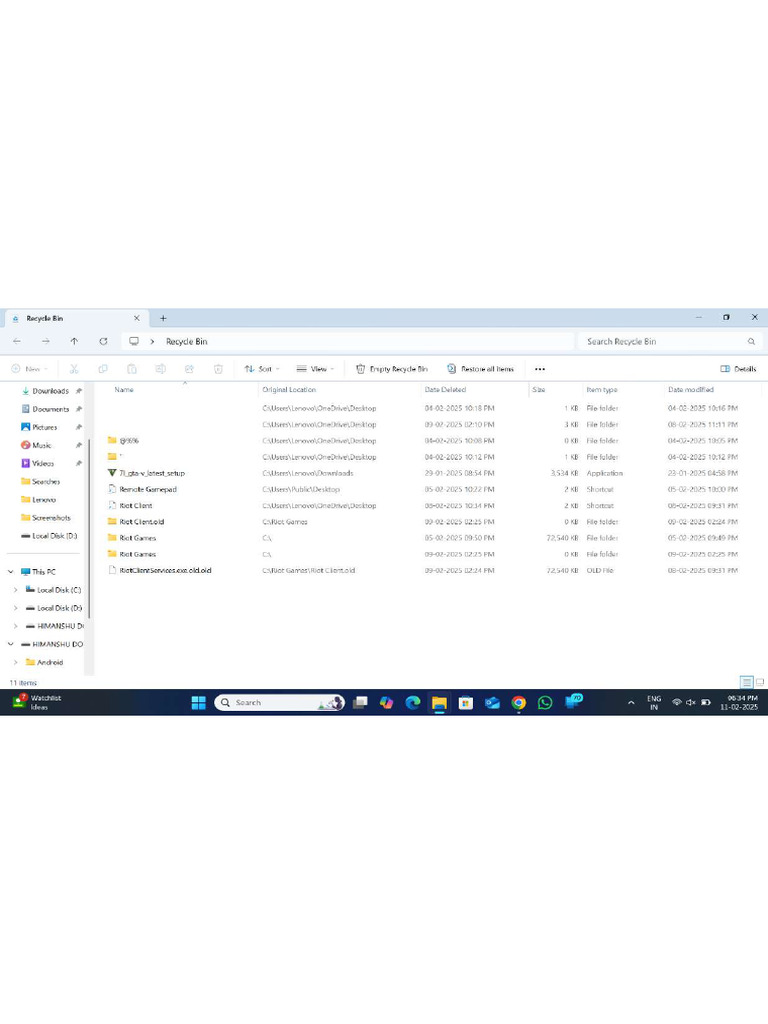Open the Lenovo folder in sidebar

pyautogui.click(x=44, y=500)
